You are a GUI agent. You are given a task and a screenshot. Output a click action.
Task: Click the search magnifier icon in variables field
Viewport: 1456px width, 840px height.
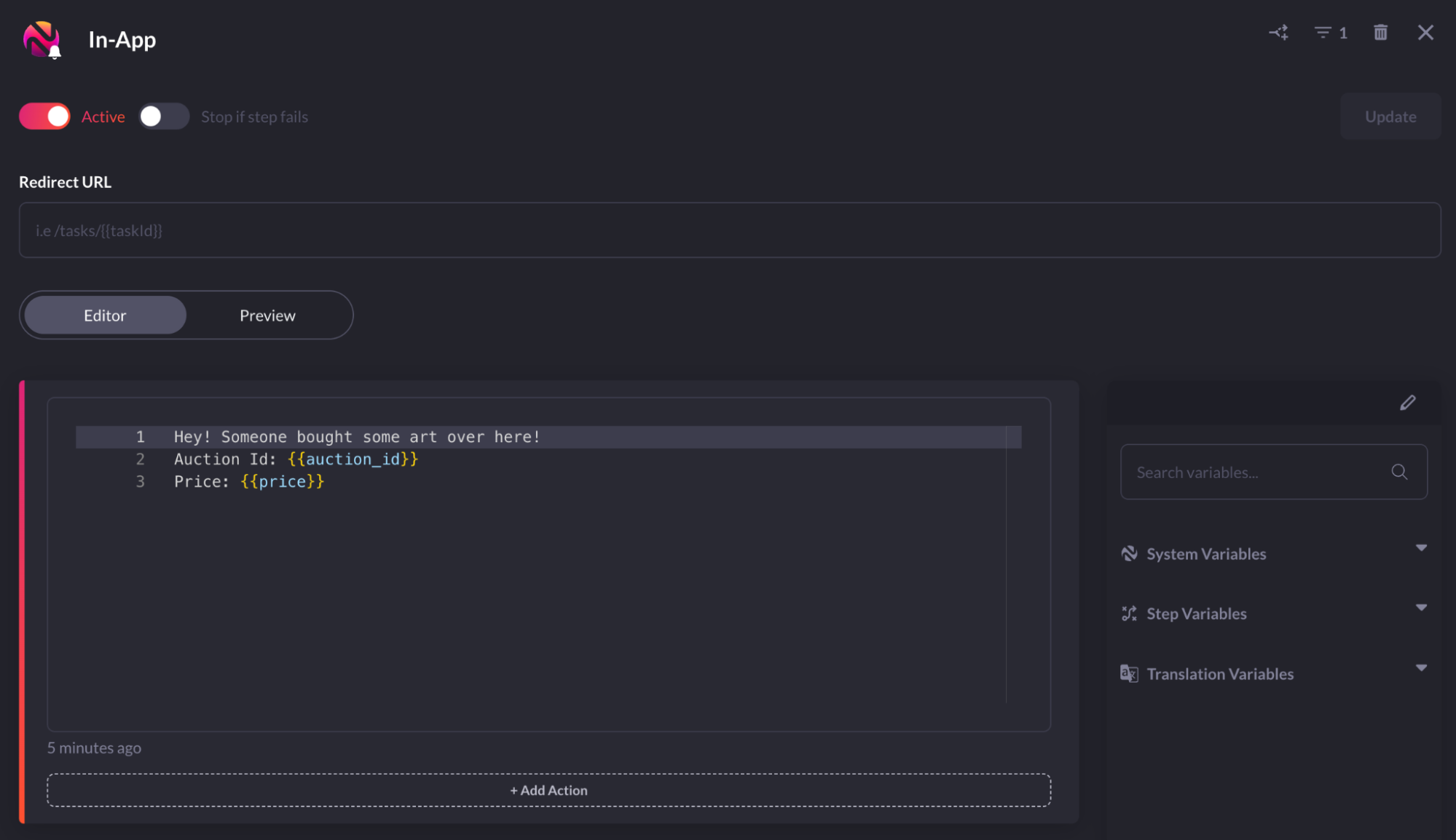click(x=1398, y=472)
